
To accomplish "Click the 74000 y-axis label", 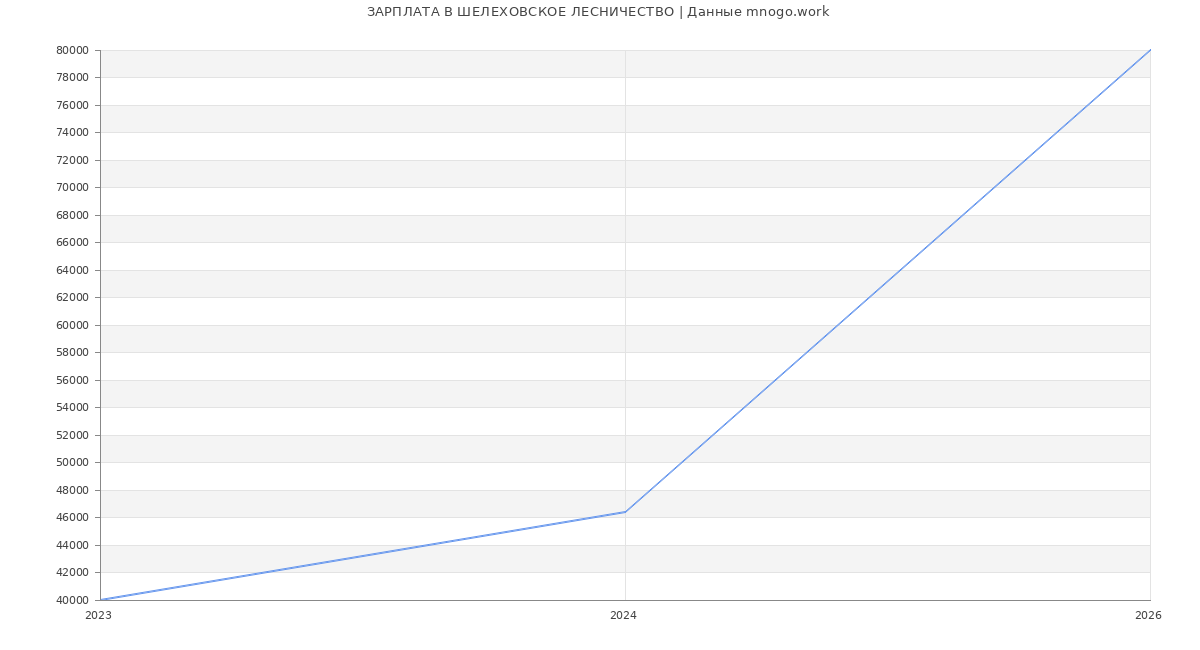I will 73,133.
